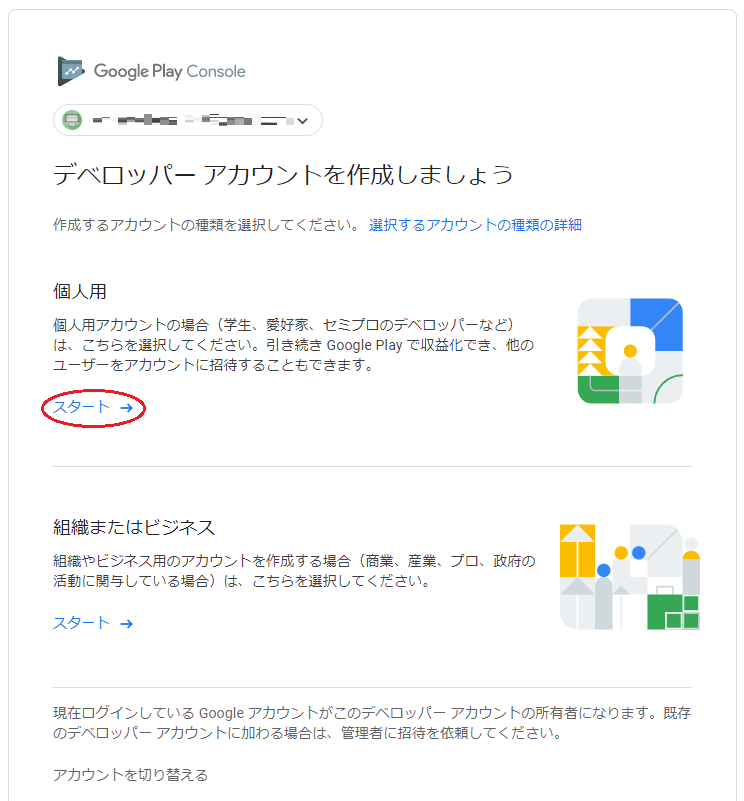Click the description starting 組織やビジネス用のアカウント
This screenshot has height=801, width=744.
click(294, 571)
